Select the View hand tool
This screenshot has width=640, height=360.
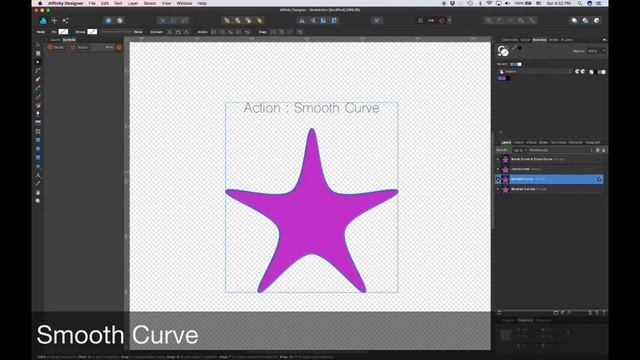click(x=38, y=192)
